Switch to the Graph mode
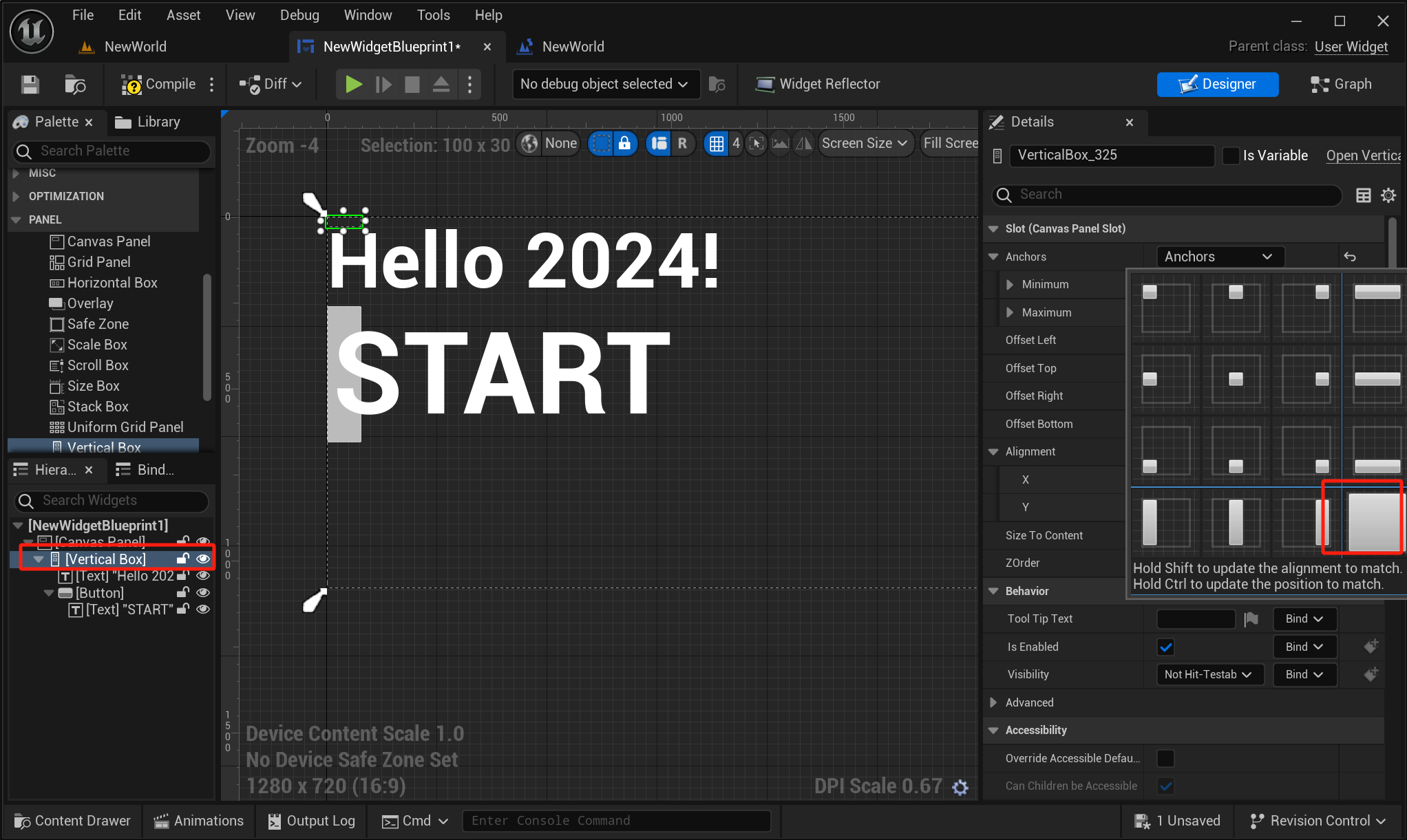 click(1341, 84)
